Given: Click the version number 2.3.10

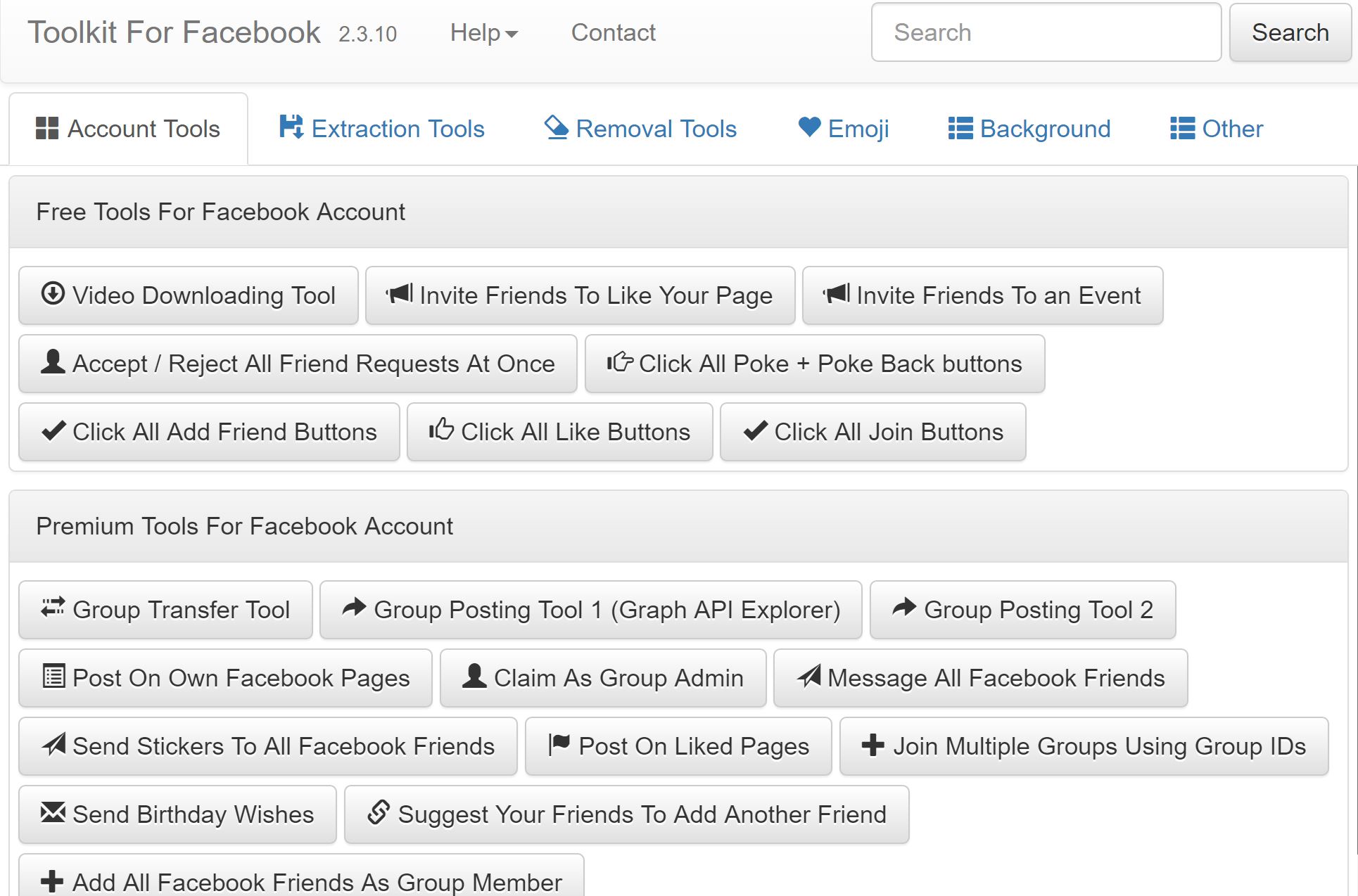Looking at the screenshot, I should [368, 34].
